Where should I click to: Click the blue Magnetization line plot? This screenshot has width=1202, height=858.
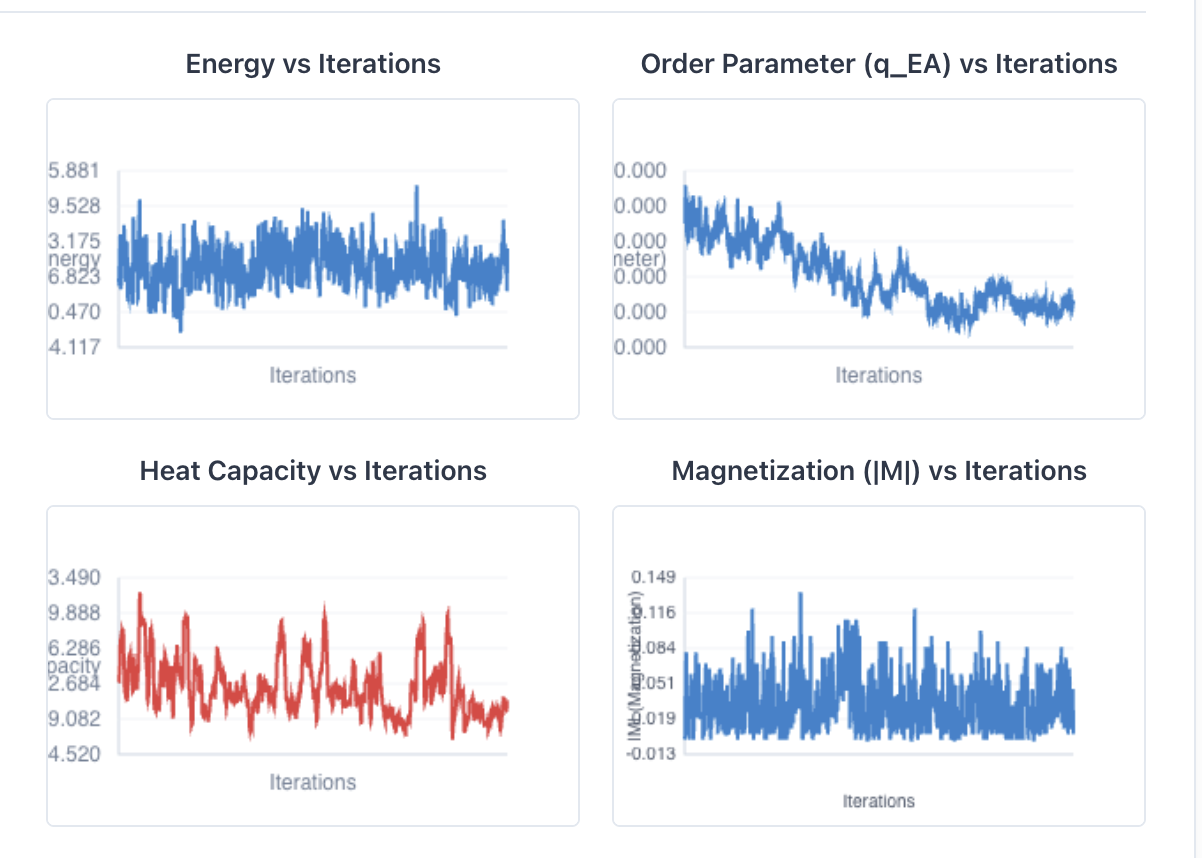tap(879, 667)
